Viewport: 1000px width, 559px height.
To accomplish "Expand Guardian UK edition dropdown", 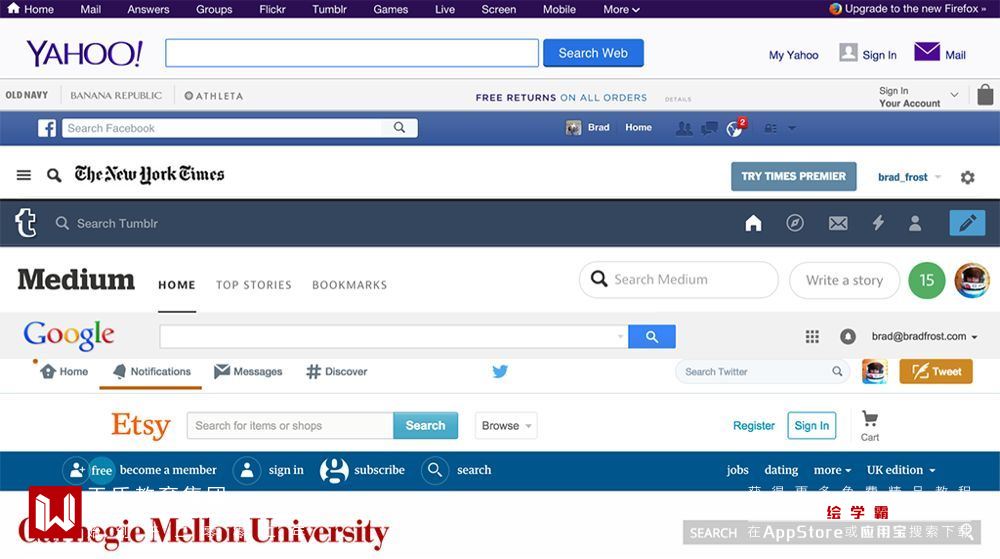I will click(901, 470).
